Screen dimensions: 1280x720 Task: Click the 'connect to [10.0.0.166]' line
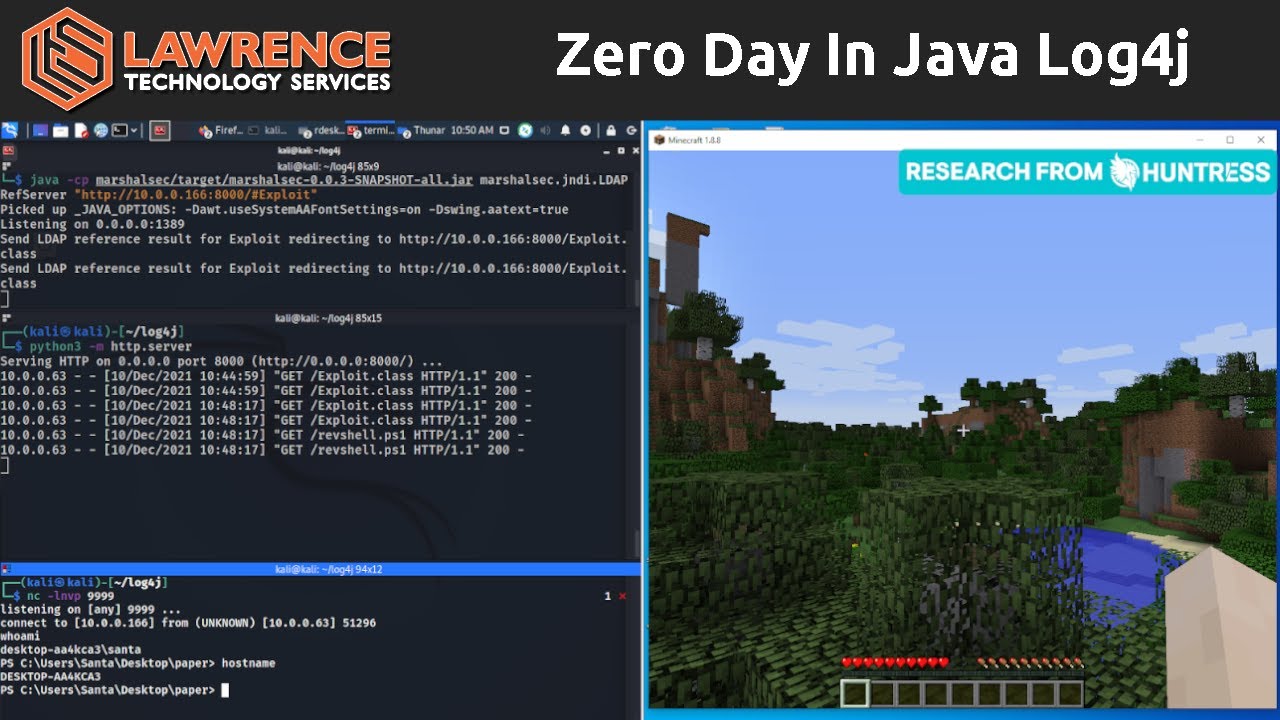pos(188,623)
